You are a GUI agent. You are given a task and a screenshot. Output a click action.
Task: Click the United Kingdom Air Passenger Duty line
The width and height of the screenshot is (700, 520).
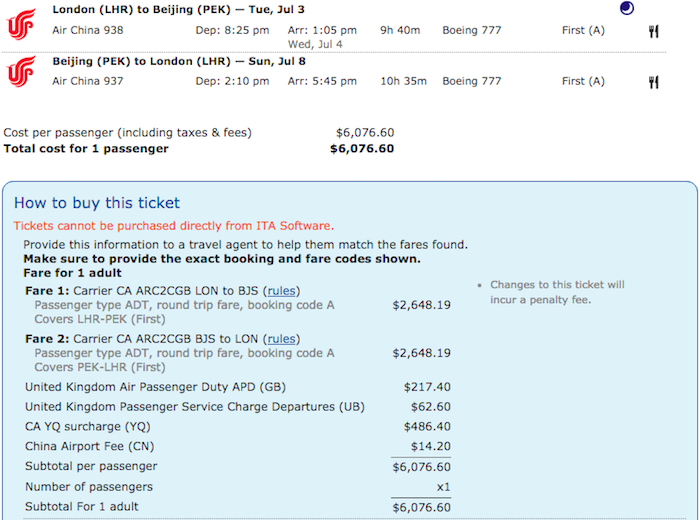click(238, 387)
